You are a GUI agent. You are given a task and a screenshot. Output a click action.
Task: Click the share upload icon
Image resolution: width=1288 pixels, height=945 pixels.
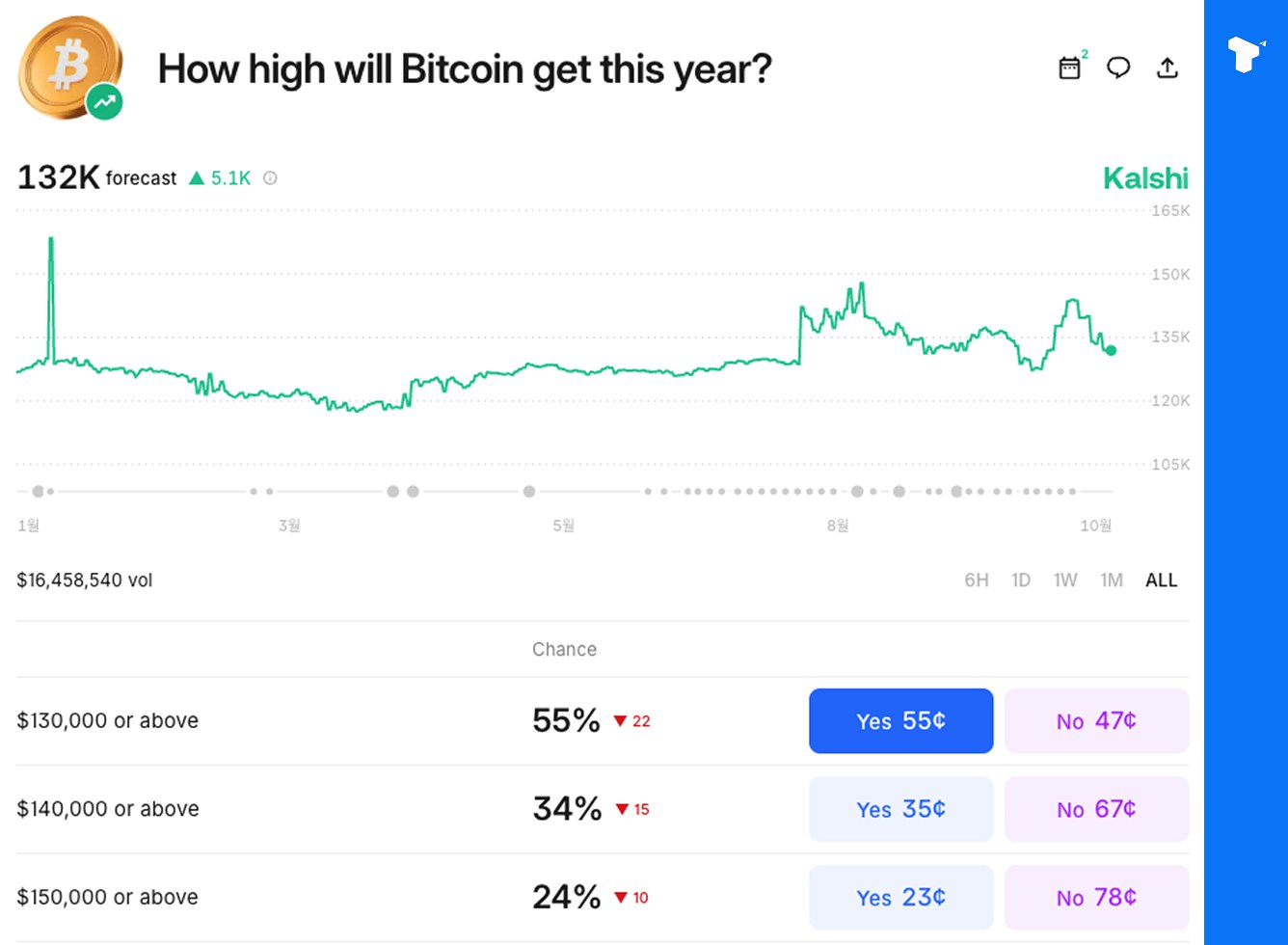1167,67
